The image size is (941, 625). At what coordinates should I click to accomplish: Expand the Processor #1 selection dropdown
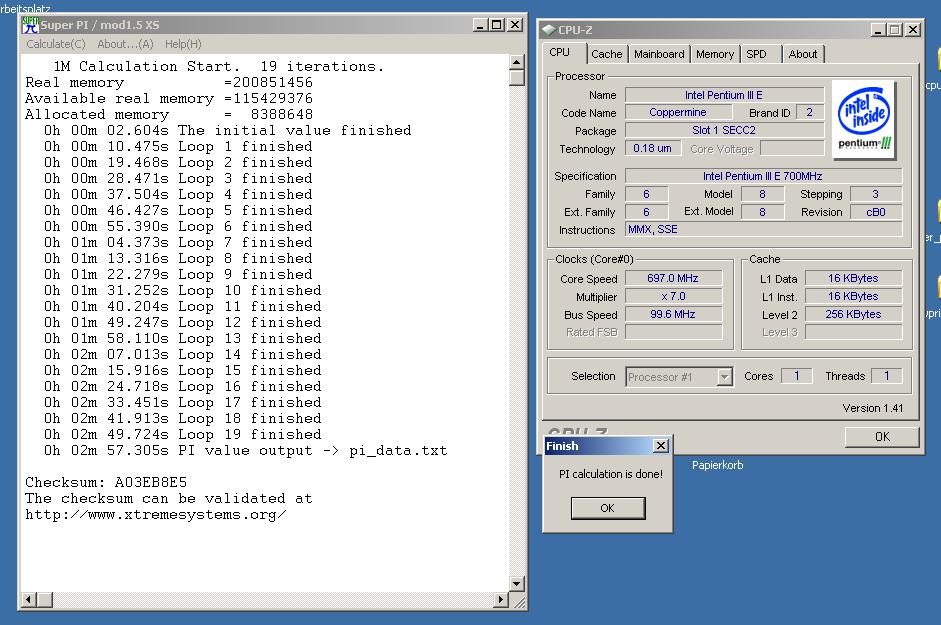coord(725,377)
